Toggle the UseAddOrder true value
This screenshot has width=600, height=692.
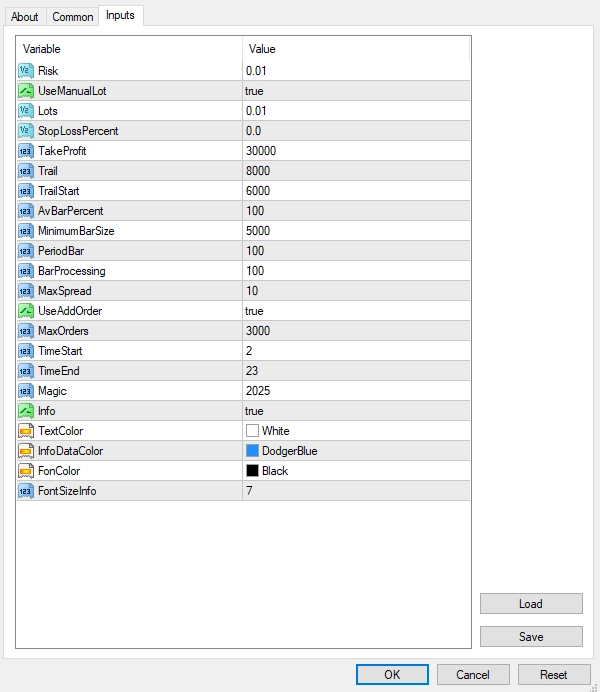[x=355, y=311]
